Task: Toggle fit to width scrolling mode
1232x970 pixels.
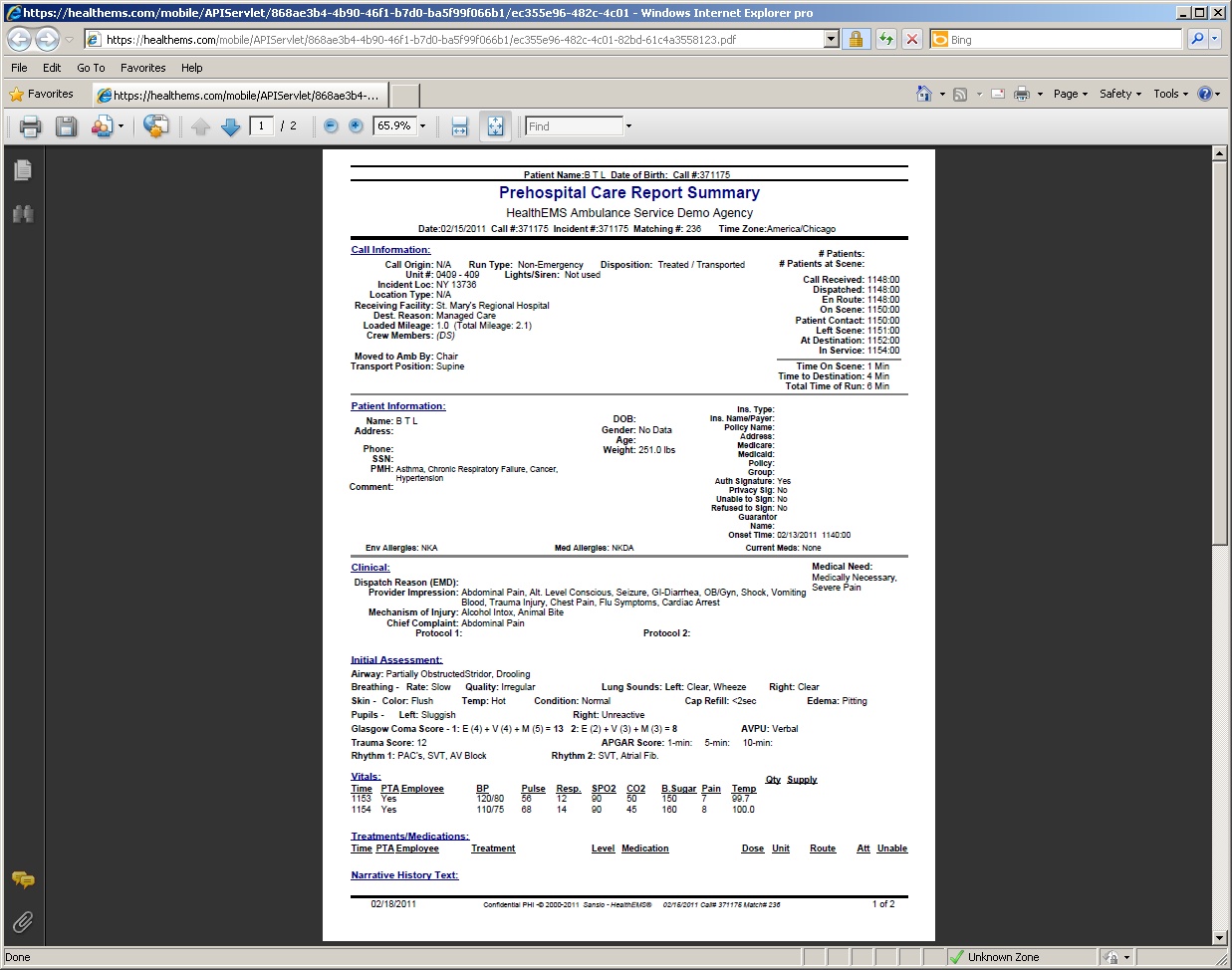Action: tap(459, 126)
